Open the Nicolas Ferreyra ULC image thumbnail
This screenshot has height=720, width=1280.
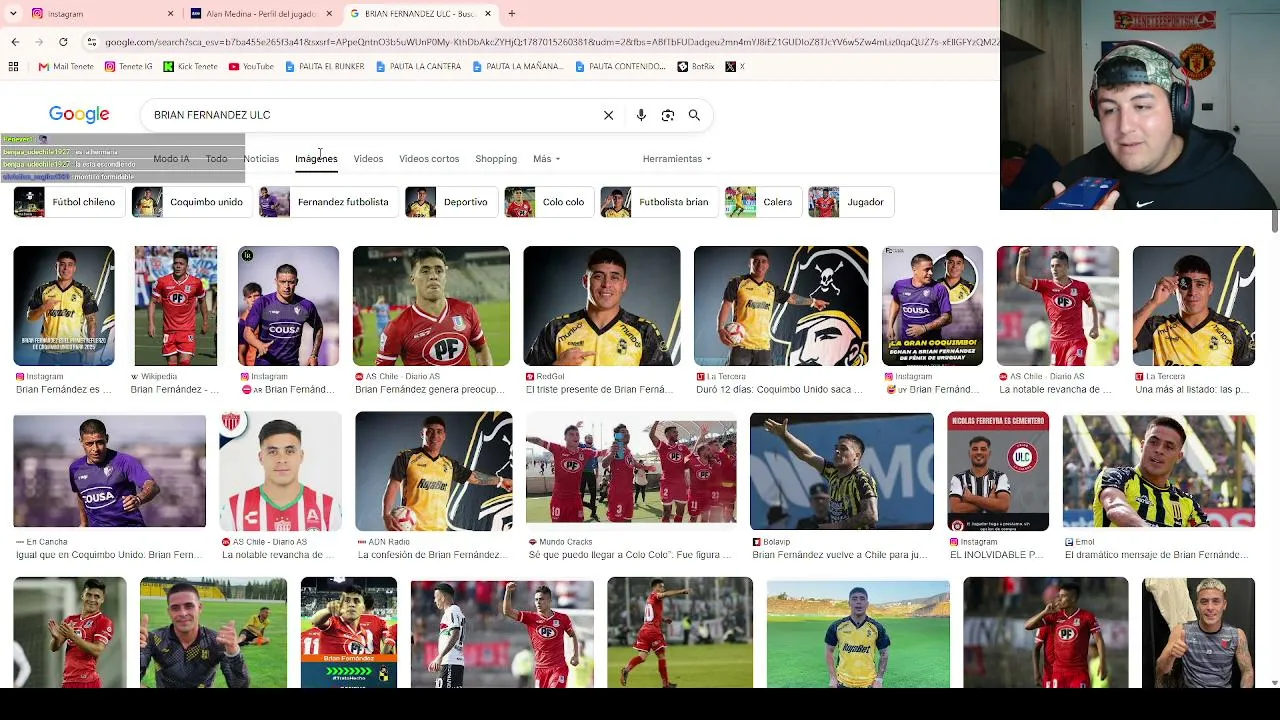[998, 471]
